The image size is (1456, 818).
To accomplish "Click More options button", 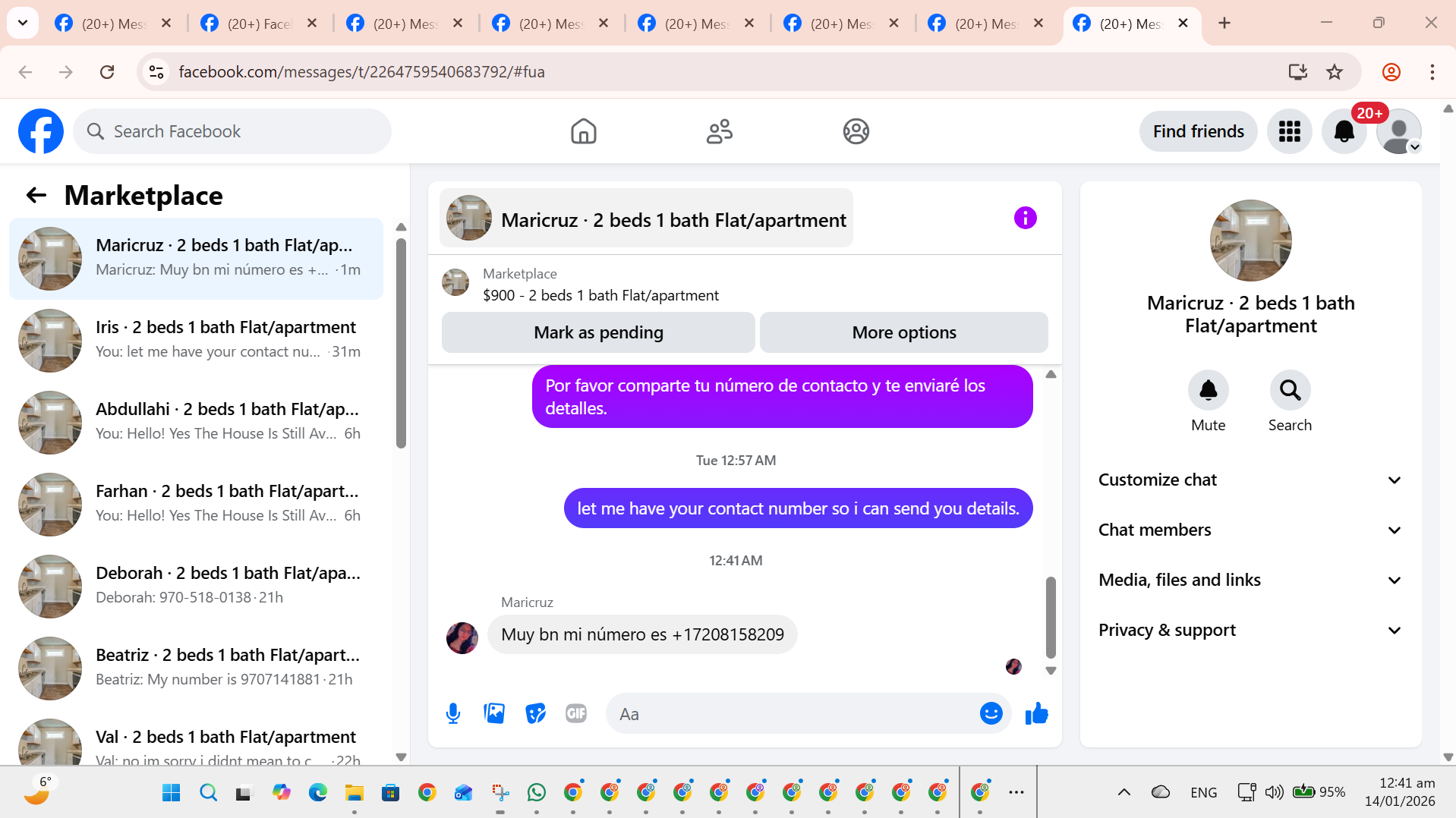I will (x=903, y=332).
